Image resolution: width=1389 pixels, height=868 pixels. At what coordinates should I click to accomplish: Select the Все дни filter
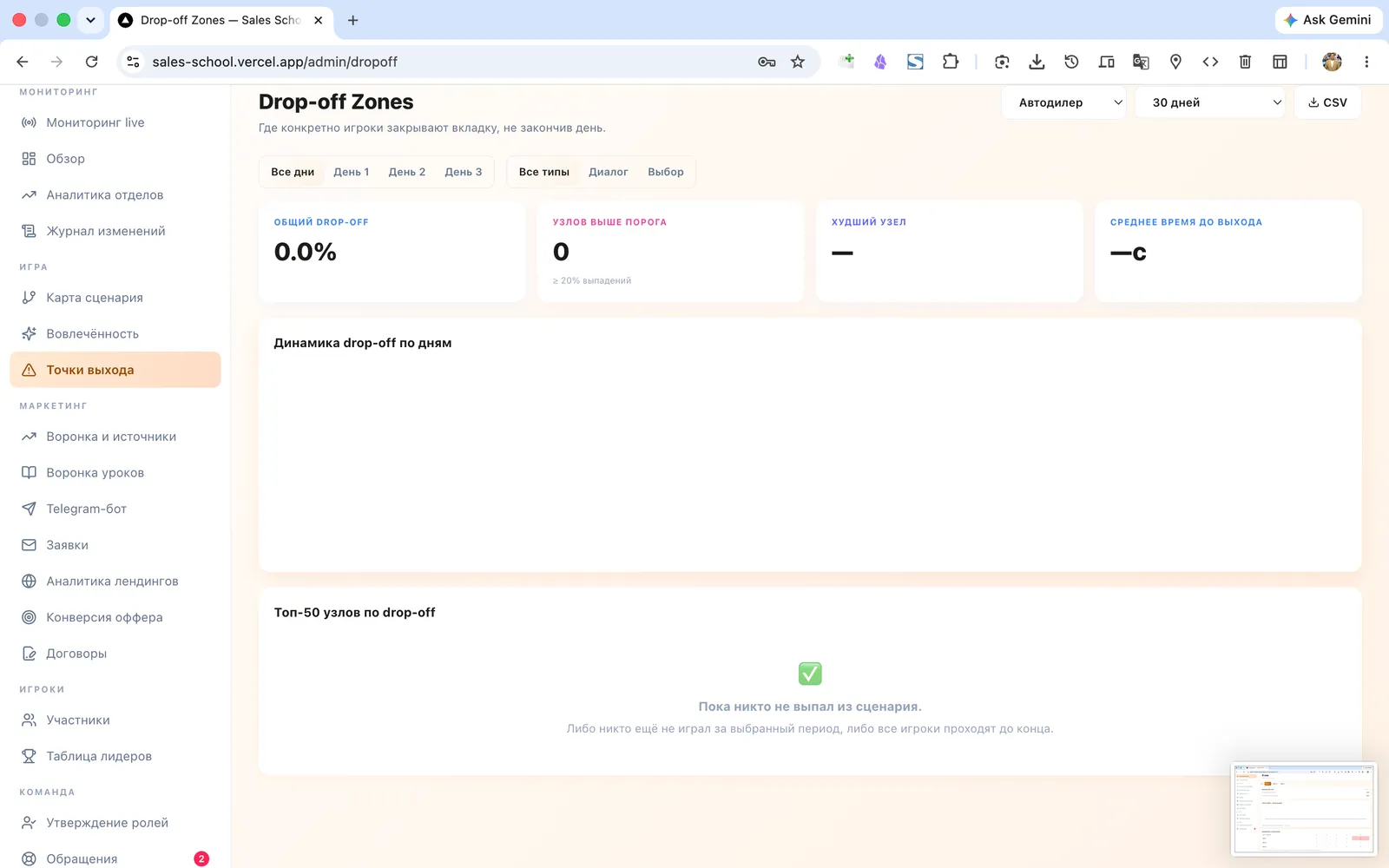click(293, 172)
